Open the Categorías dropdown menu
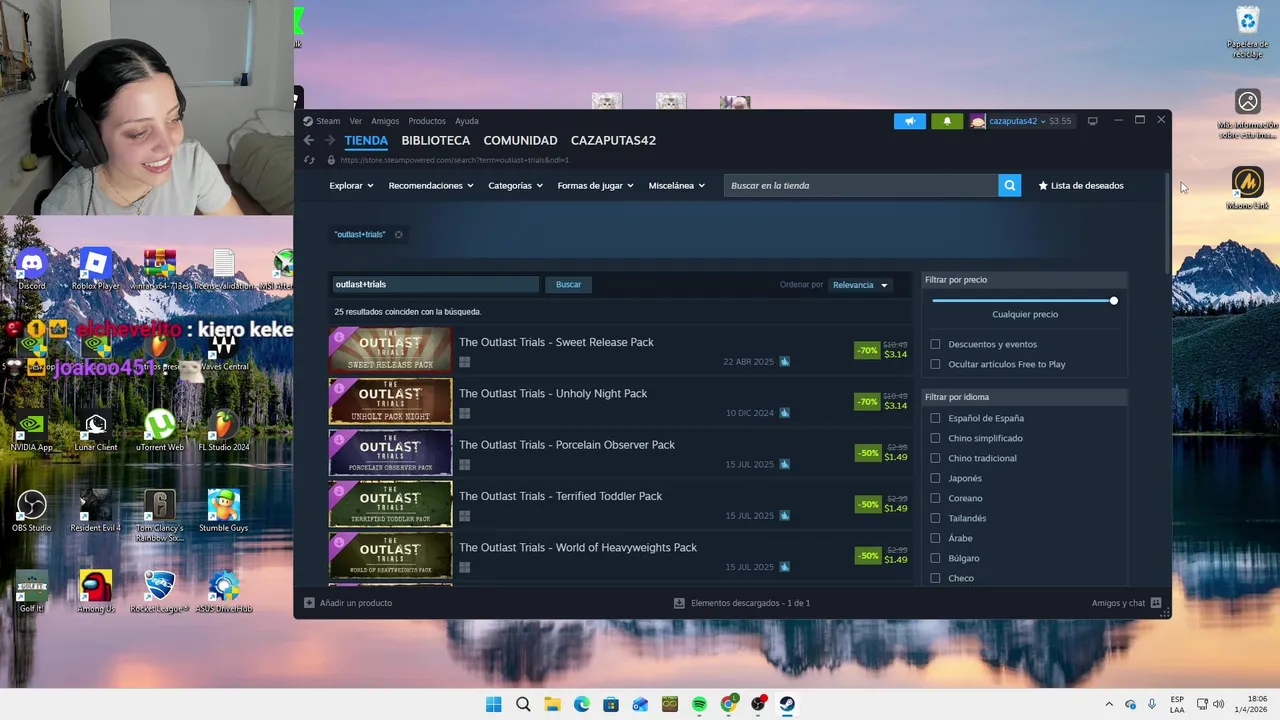This screenshot has height=720, width=1280. (515, 185)
